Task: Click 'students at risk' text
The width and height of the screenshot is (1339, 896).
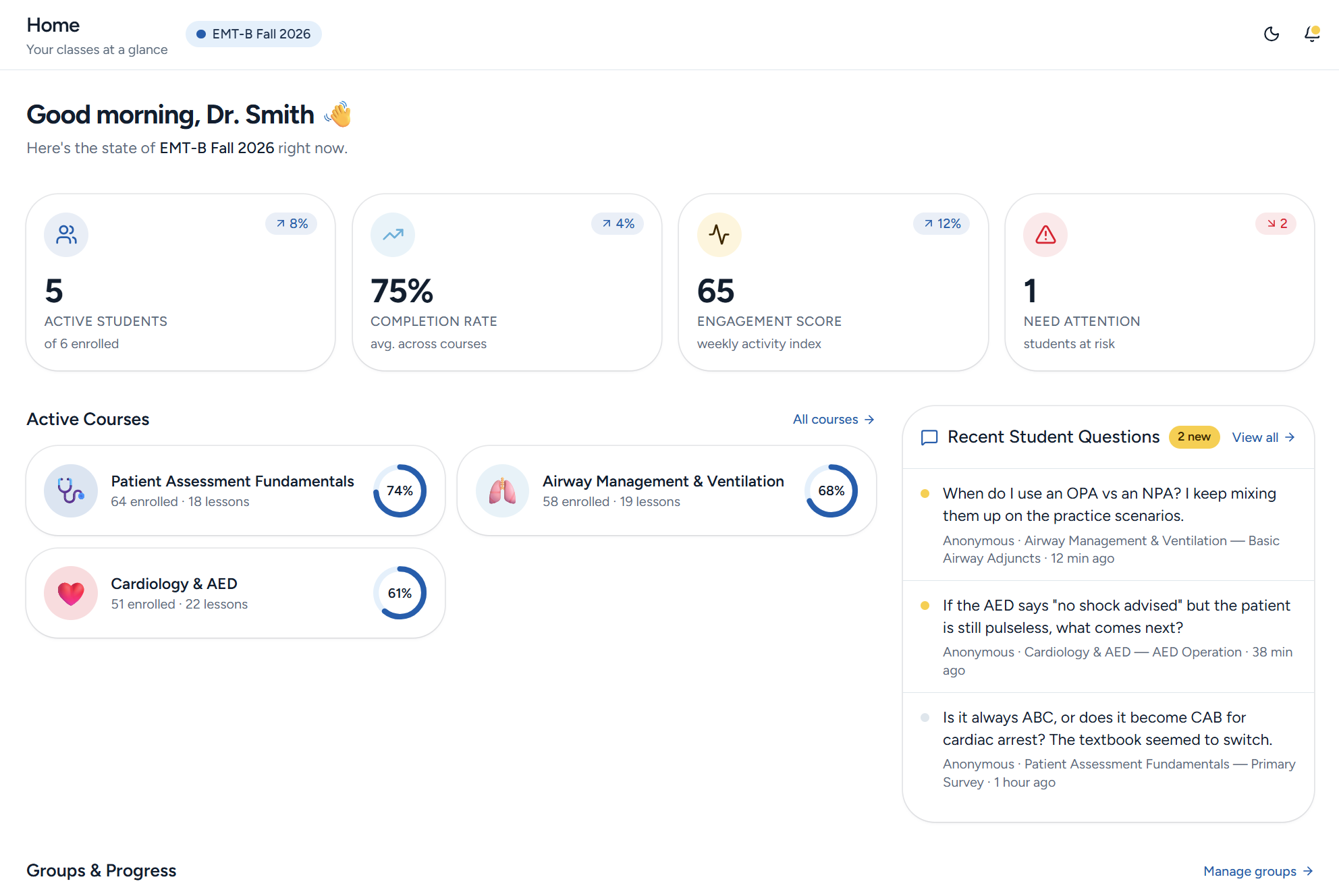Action: click(x=1069, y=343)
